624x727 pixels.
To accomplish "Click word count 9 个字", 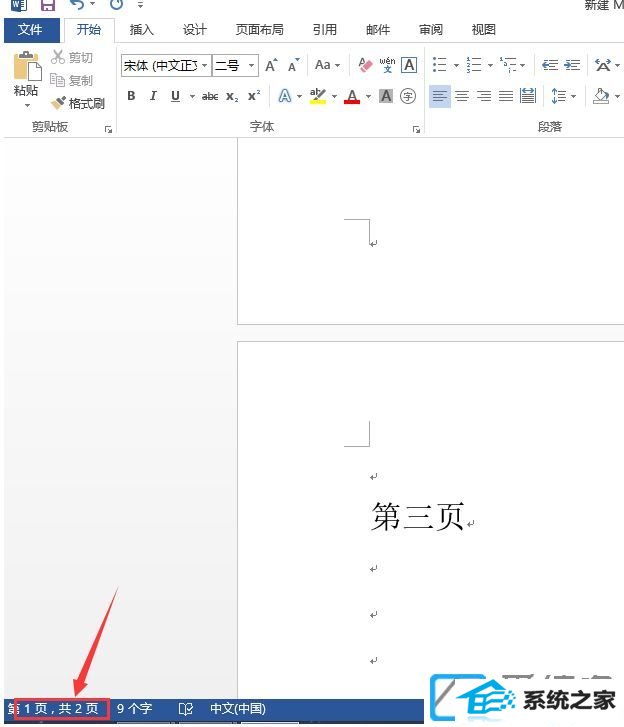I will click(134, 708).
